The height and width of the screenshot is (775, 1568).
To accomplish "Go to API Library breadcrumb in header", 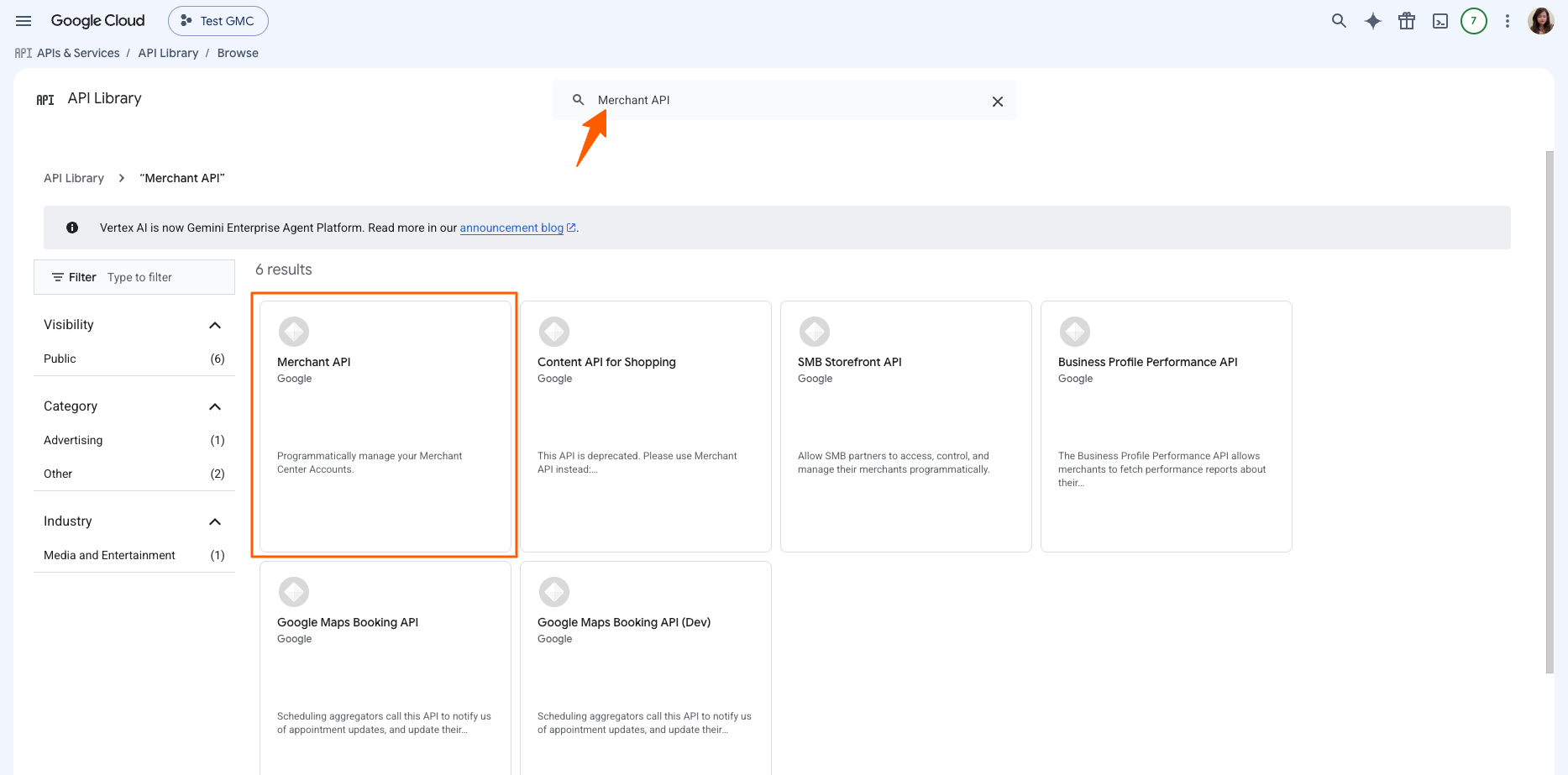I will click(168, 53).
